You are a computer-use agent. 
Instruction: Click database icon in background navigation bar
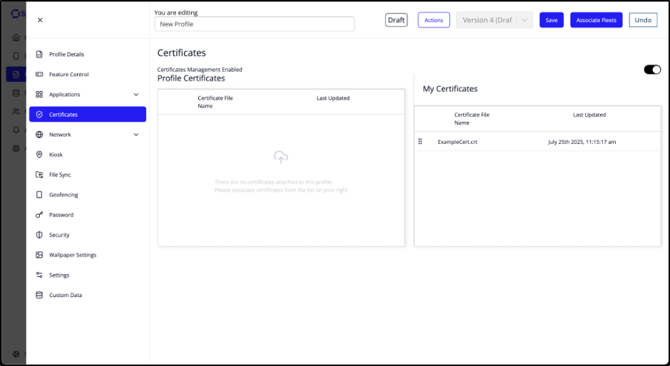[x=16, y=93]
